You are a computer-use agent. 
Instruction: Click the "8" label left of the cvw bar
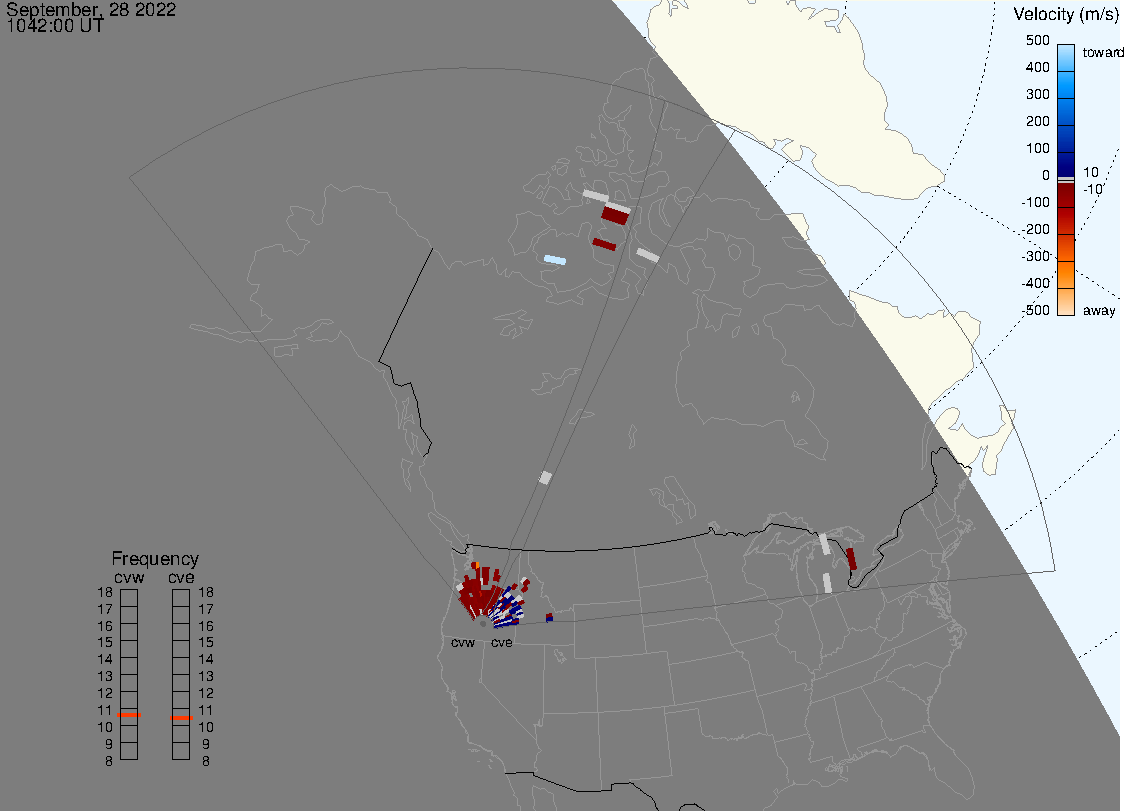[109, 762]
